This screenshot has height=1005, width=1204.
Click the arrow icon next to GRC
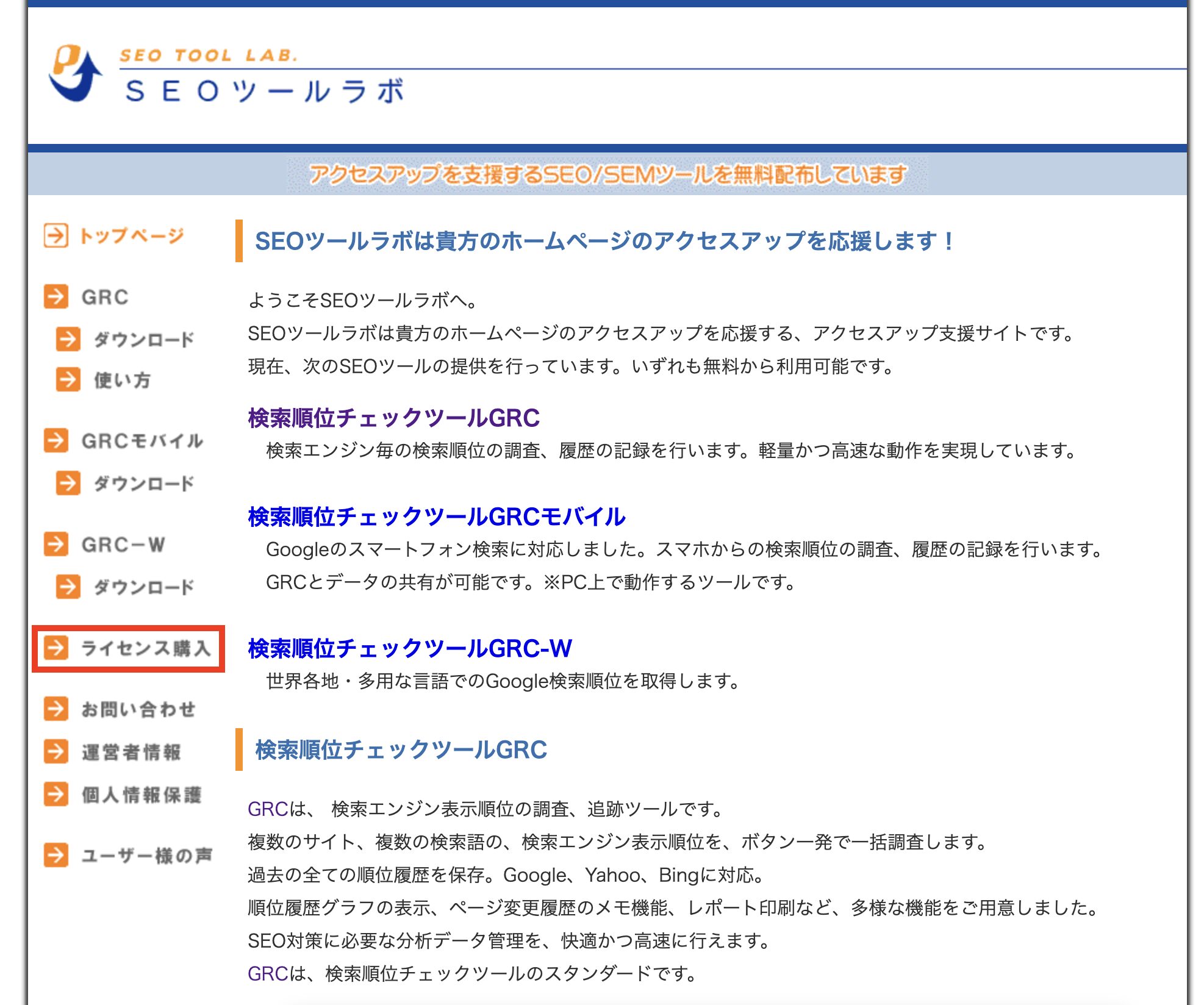(56, 296)
